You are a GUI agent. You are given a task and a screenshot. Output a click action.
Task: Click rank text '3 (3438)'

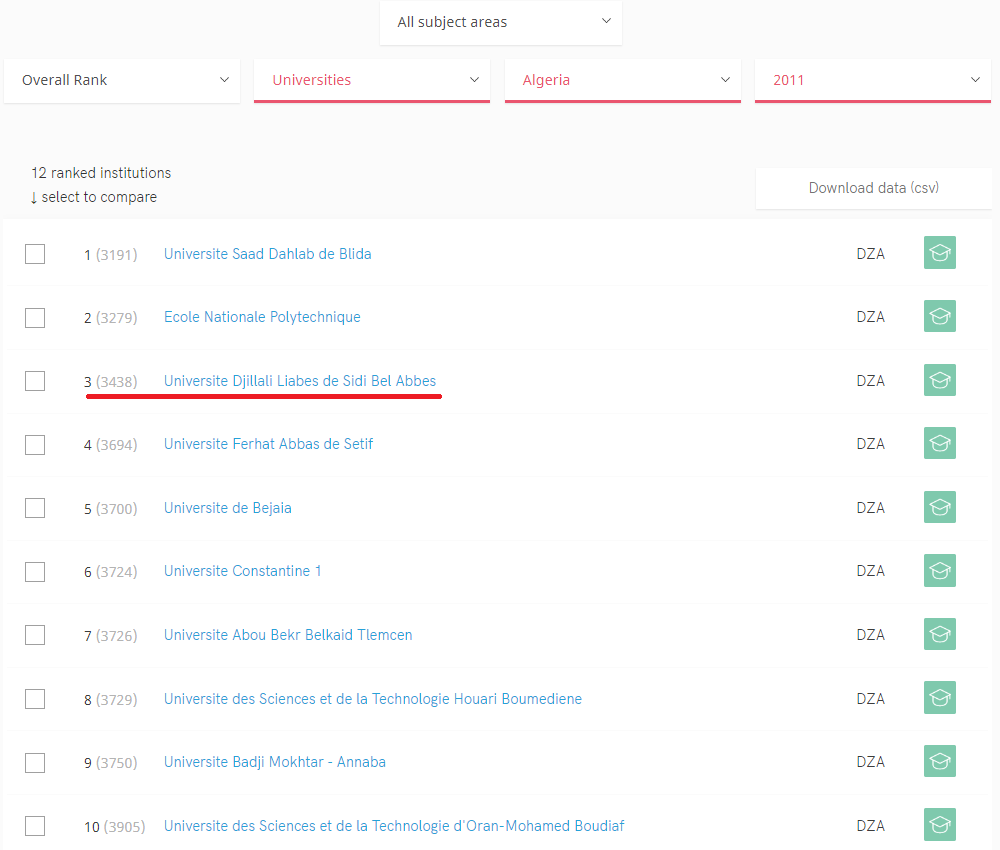click(111, 382)
